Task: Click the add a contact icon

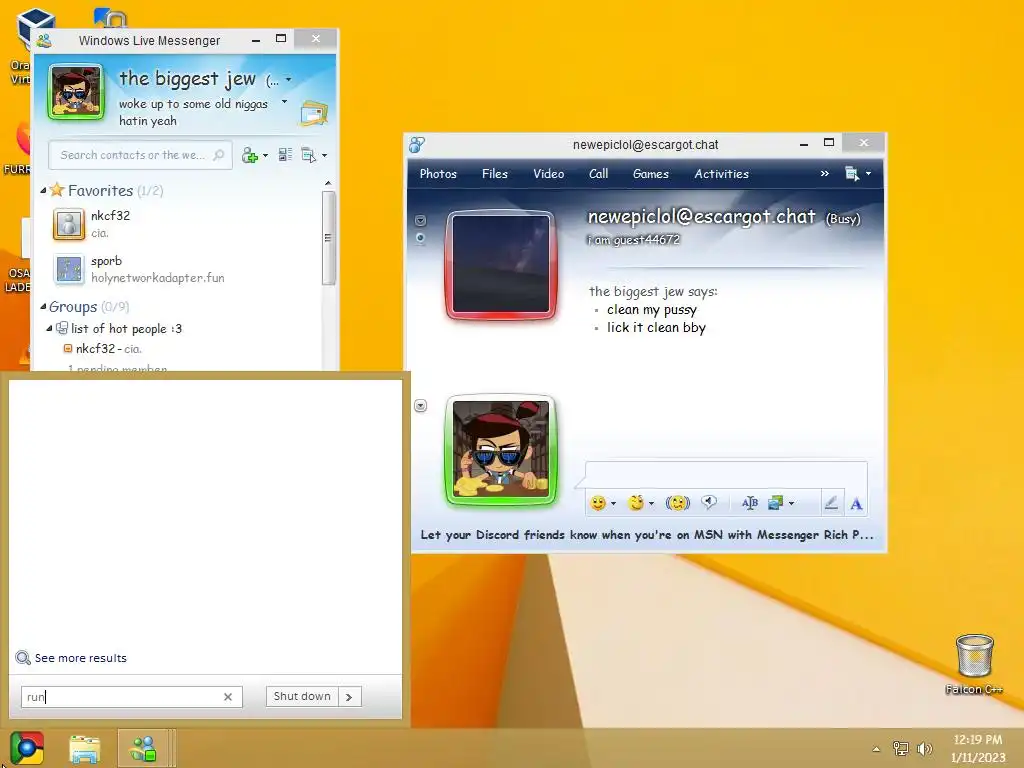Action: point(249,155)
